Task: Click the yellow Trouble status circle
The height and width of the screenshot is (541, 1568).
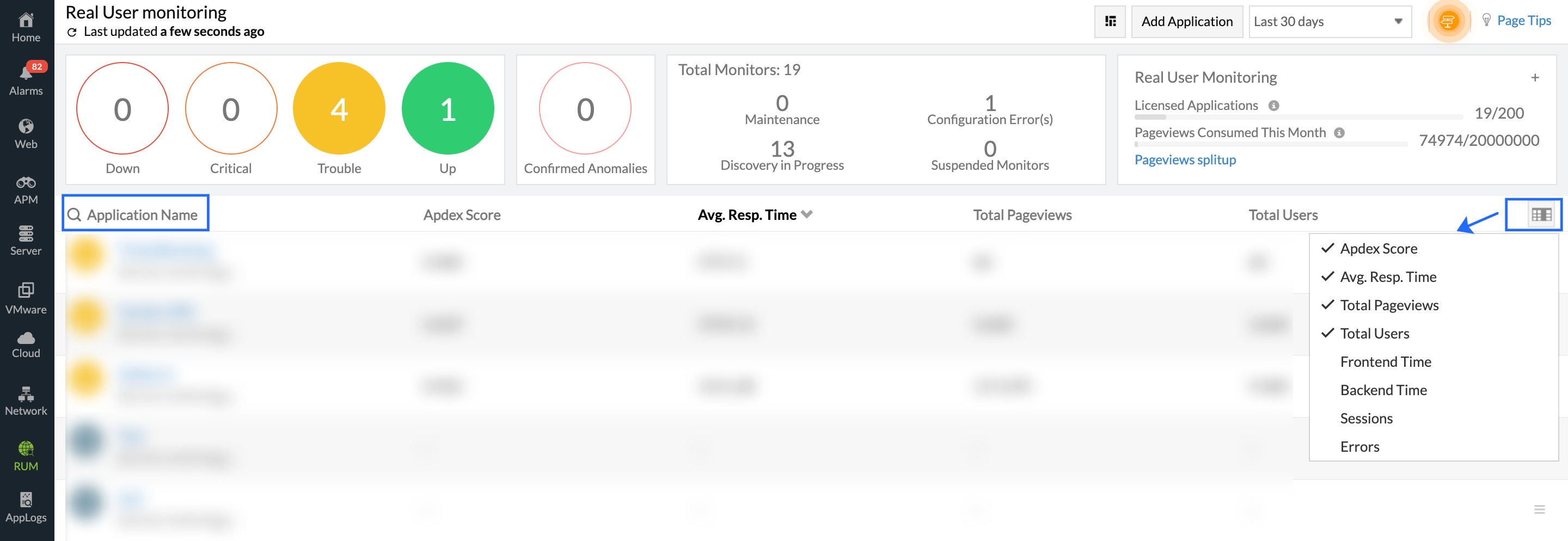Action: 339,108
